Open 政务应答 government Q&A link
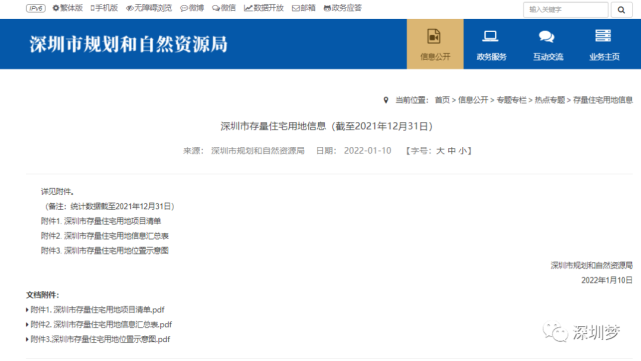 343,8
